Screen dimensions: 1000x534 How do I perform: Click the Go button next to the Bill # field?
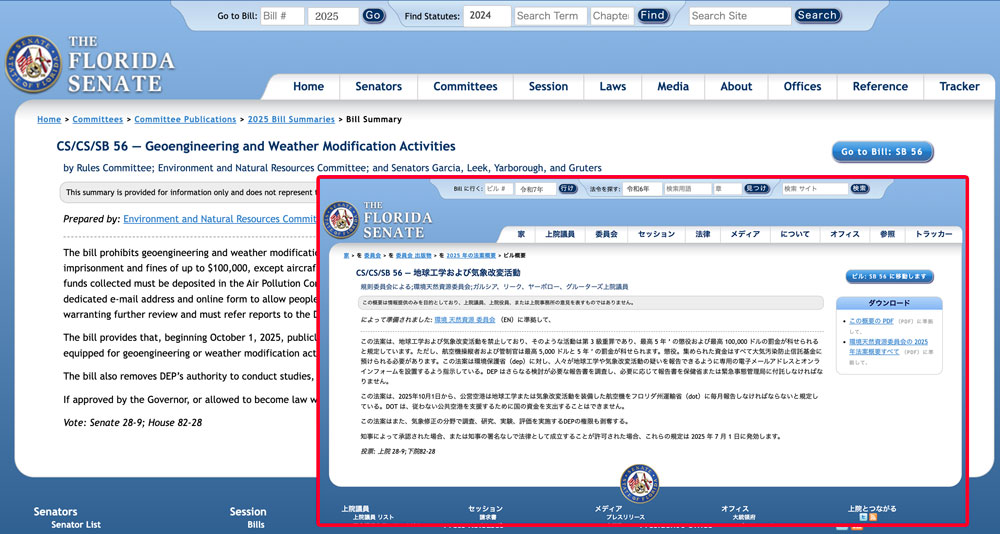coord(374,16)
